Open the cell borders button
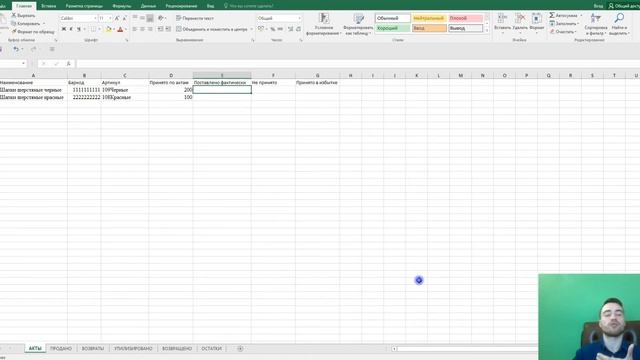 (93, 29)
